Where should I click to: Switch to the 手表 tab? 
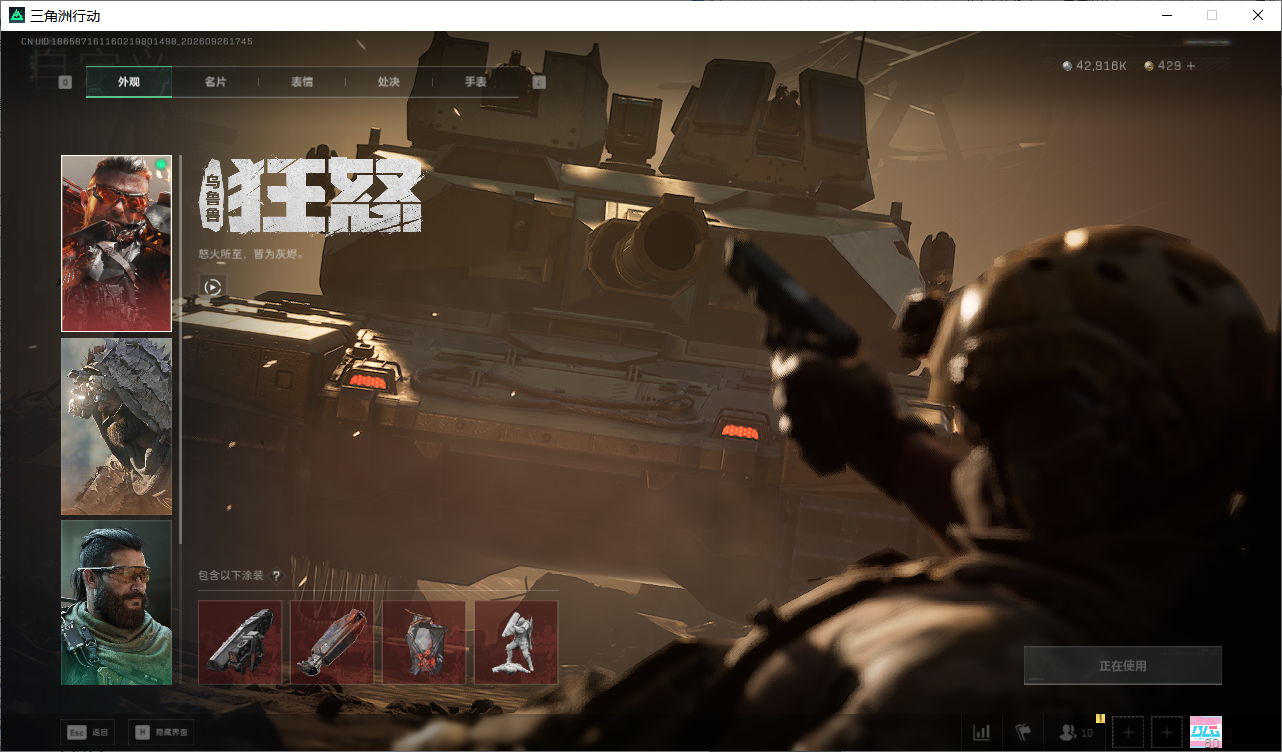[x=475, y=82]
